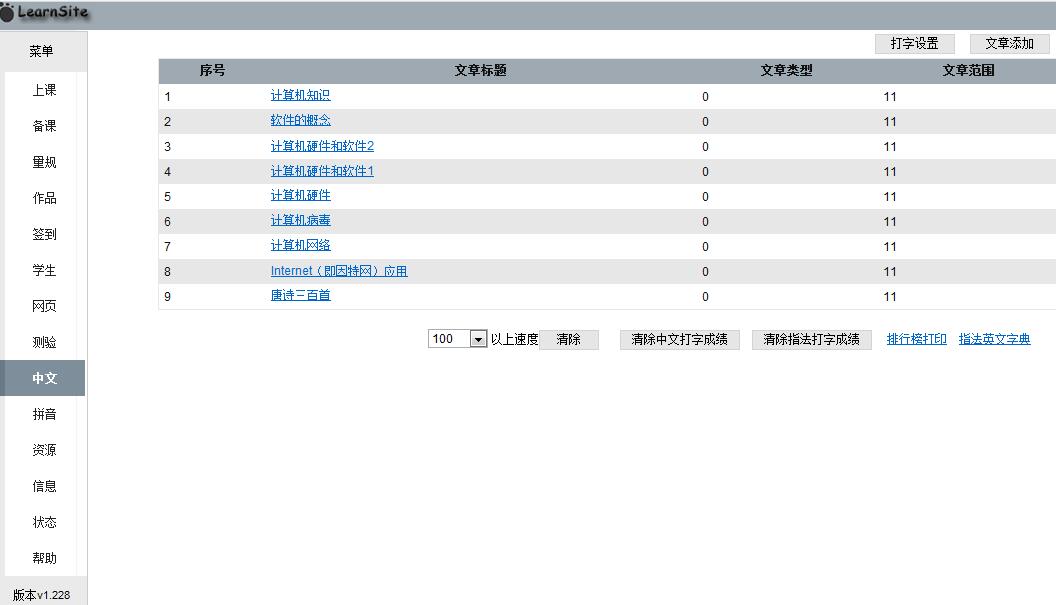
Task: Open article link 软件的概念
Action: (x=300, y=121)
